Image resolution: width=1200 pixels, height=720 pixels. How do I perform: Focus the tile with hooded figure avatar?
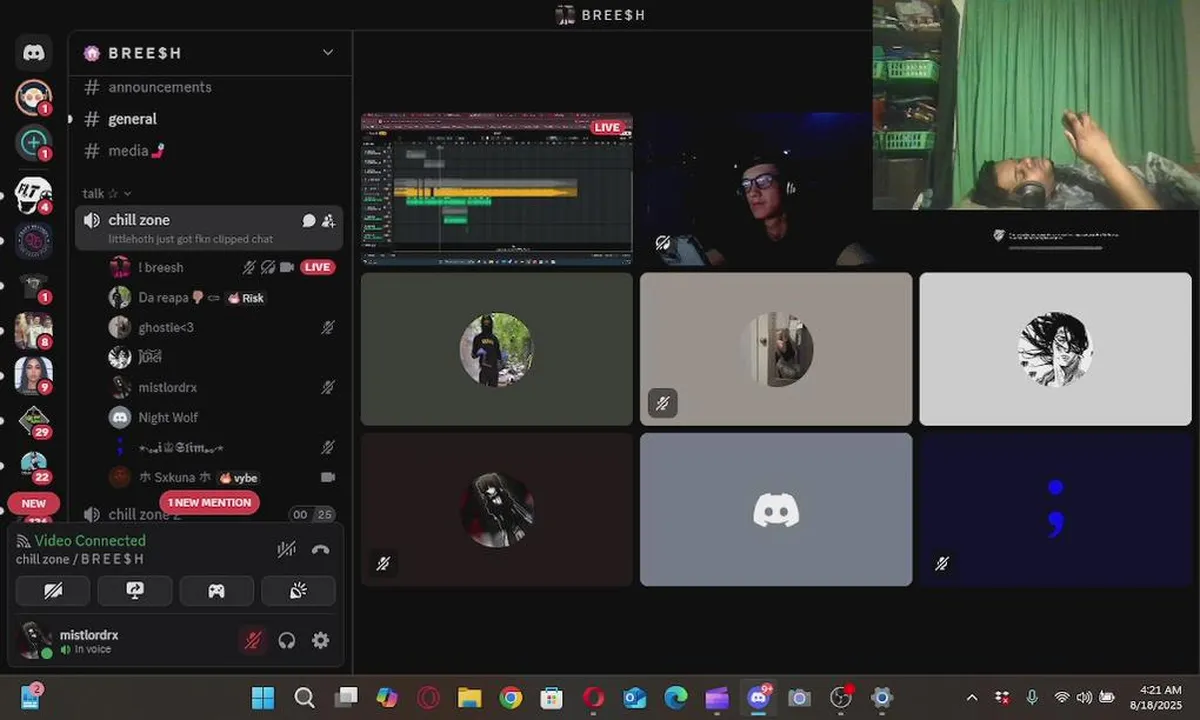(497, 349)
